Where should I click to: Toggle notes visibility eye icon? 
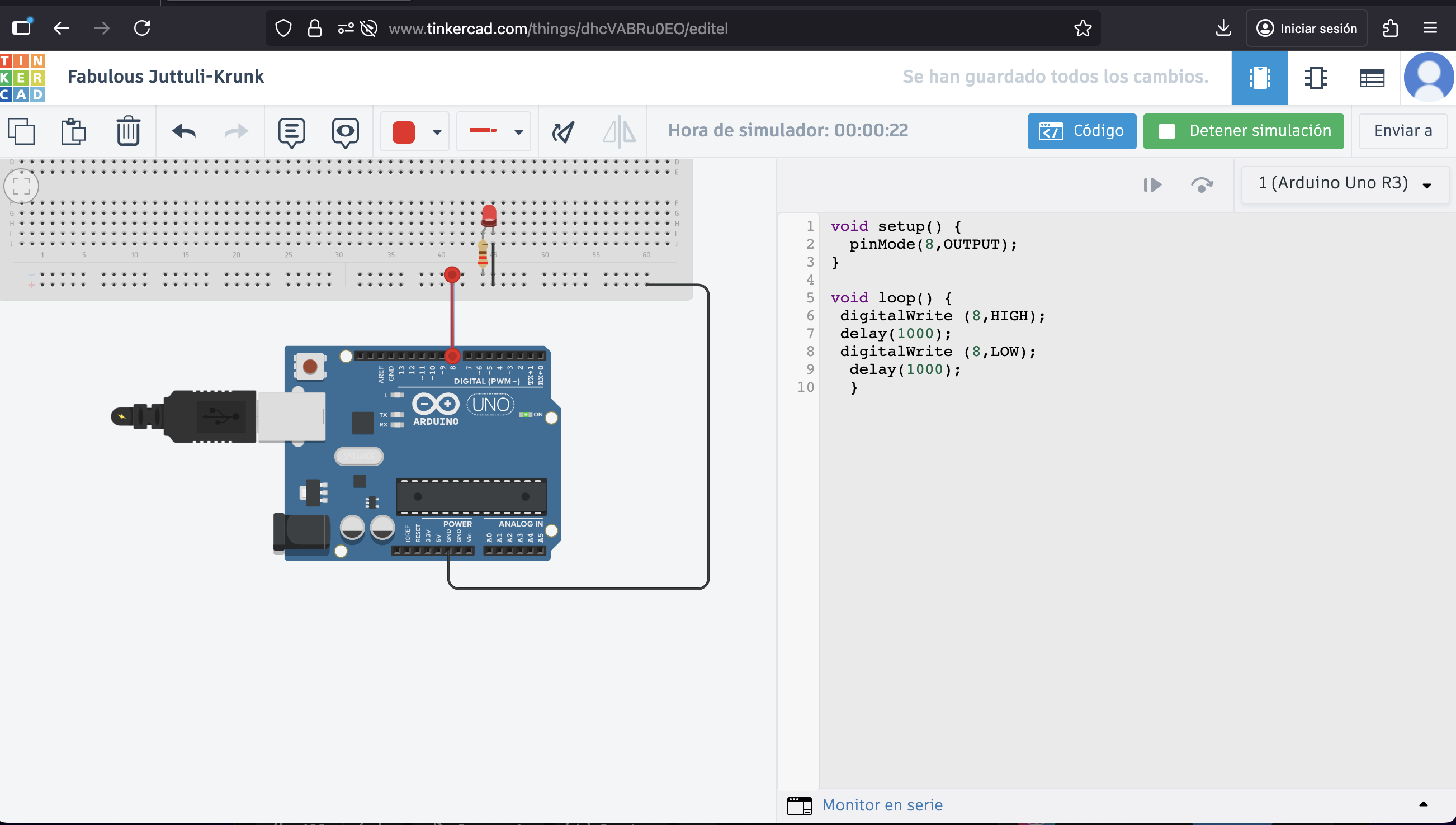click(345, 132)
